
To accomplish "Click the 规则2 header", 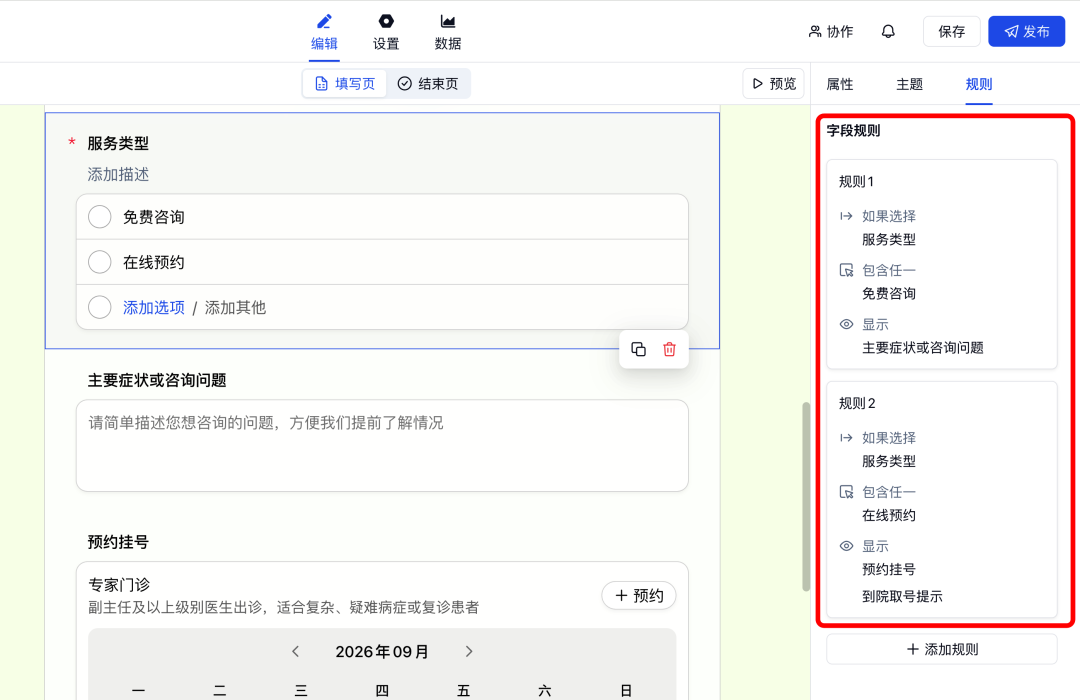I will 857,404.
